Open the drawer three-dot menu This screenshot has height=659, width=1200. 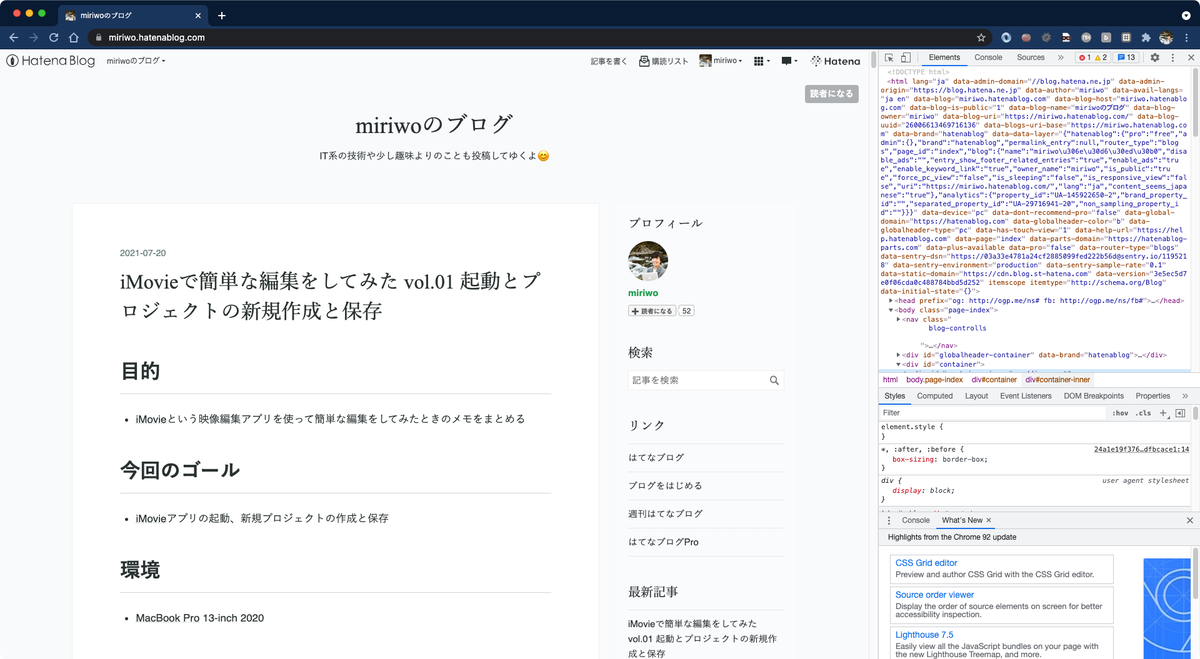[x=889, y=520]
